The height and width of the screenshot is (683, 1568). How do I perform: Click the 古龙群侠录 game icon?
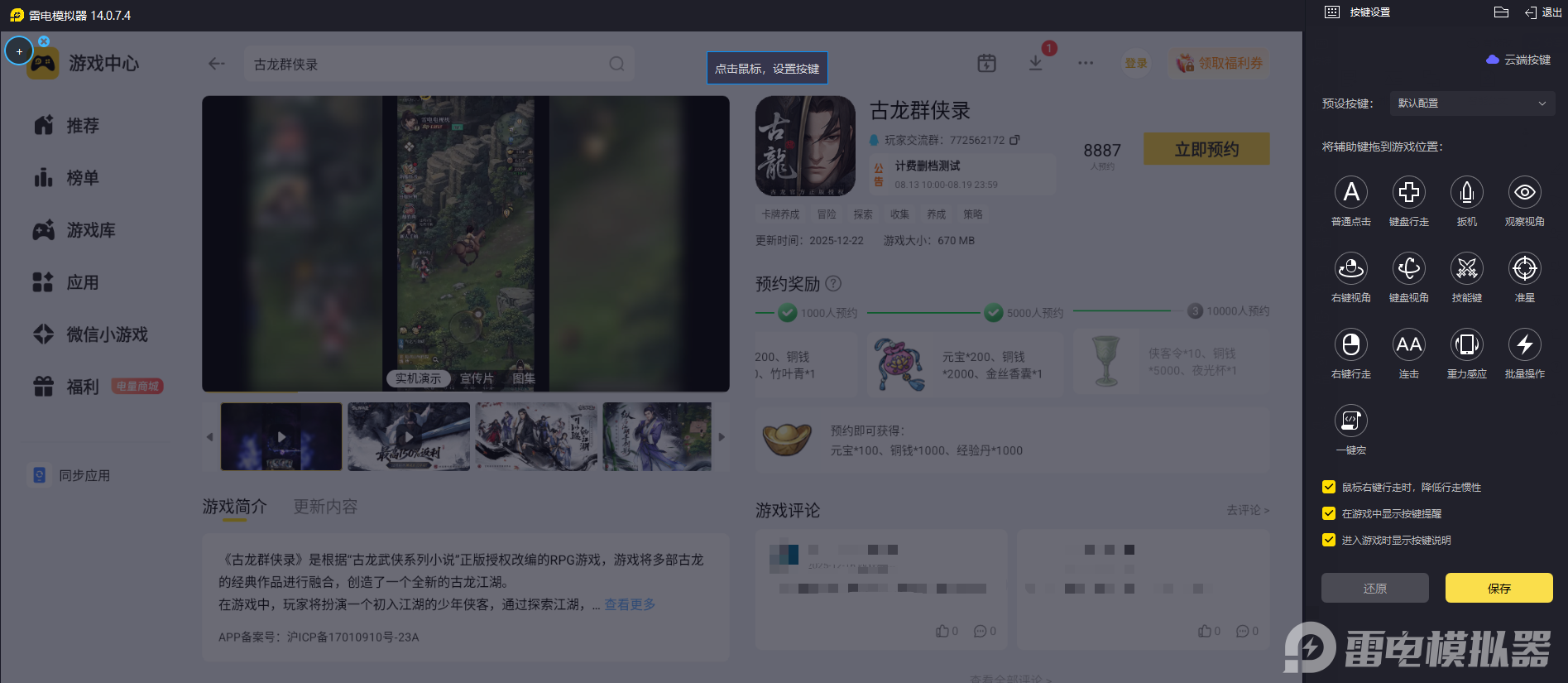tap(805, 146)
